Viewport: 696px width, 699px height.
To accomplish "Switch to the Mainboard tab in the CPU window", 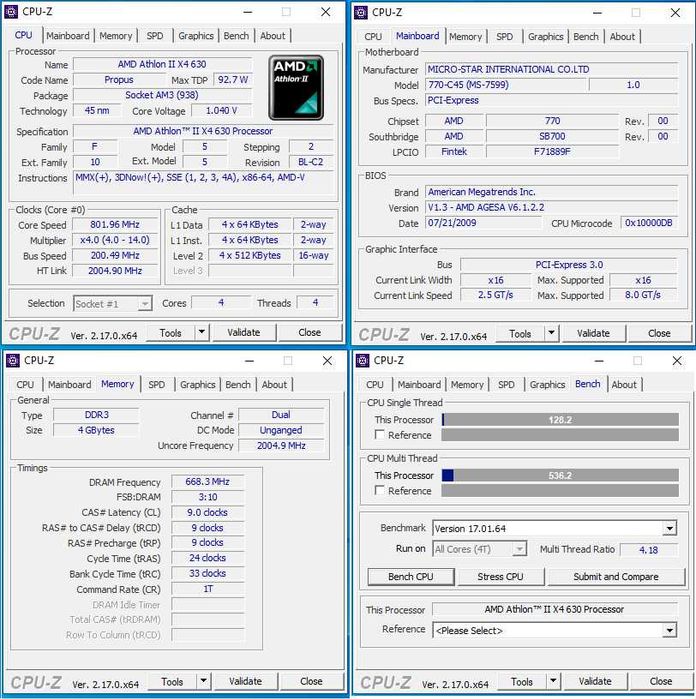I will 68,36.
